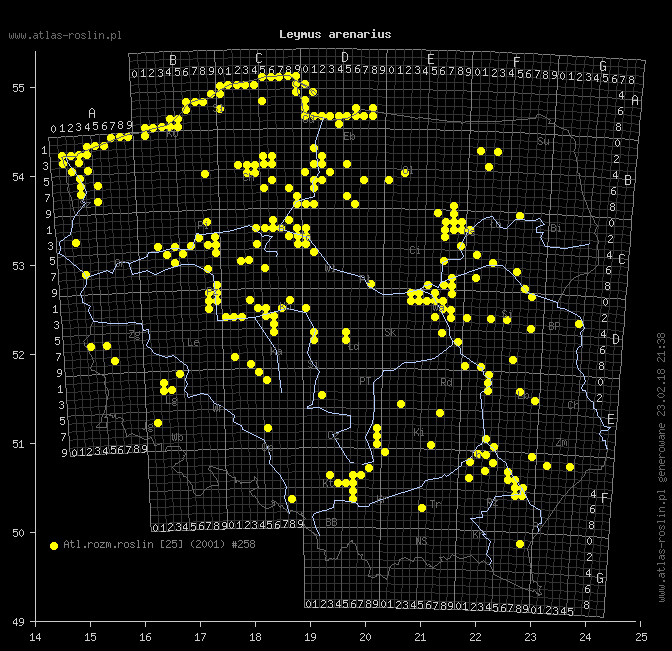The image size is (672, 651).
Task: Click the yellow legend dot beside Atl.rozm.roslin
Action: [x=54, y=546]
